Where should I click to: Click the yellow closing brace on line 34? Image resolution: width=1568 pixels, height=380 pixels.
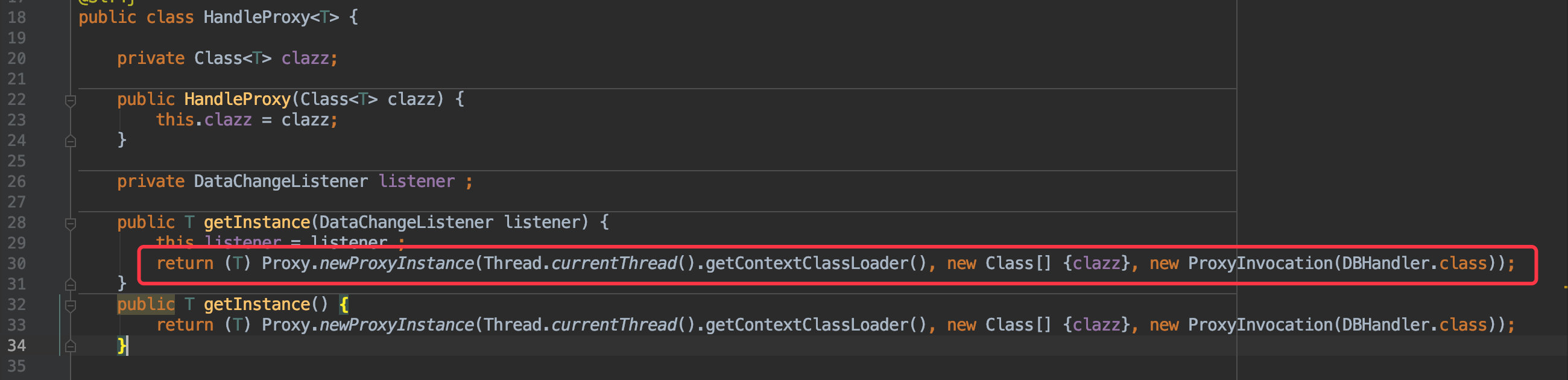pyautogui.click(x=122, y=346)
